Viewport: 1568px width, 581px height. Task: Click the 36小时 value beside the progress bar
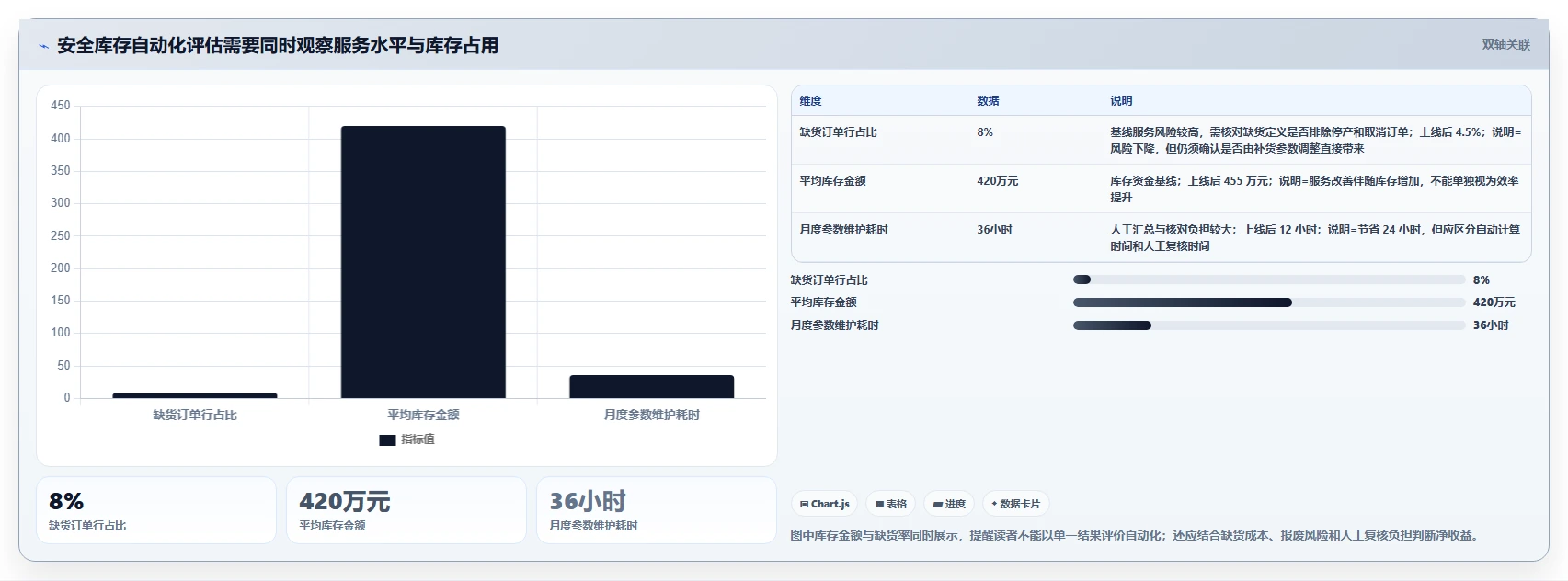tap(1491, 325)
